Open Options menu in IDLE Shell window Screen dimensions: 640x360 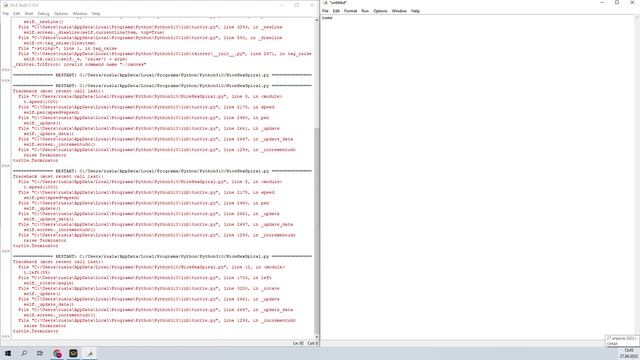[x=61, y=13]
